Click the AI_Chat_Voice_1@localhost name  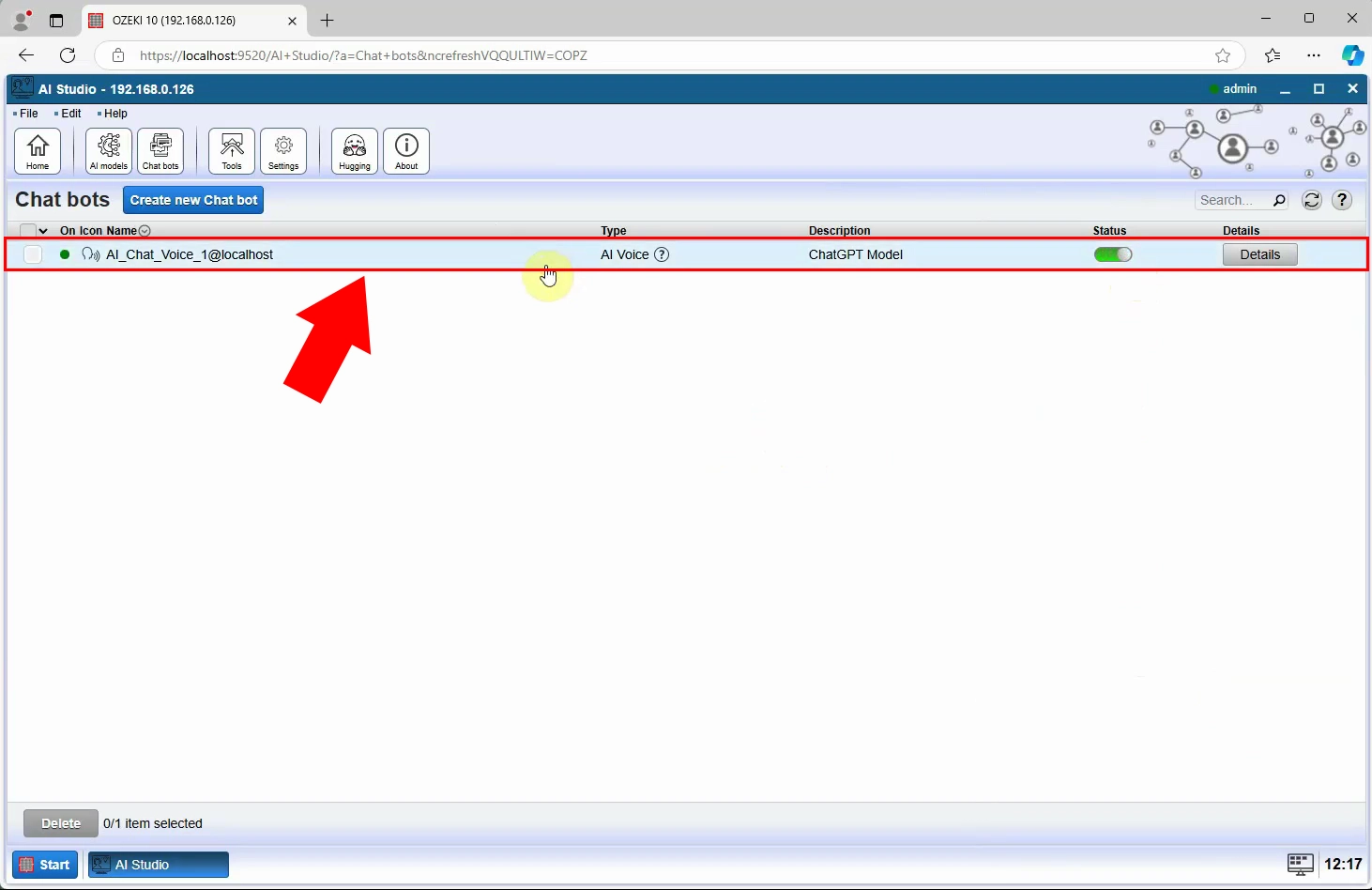pyautogui.click(x=190, y=254)
